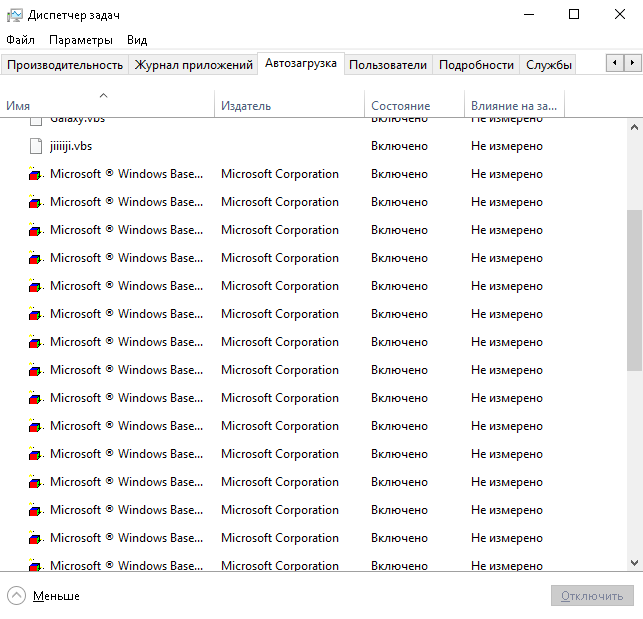This screenshot has height=619, width=643.
Task: Open the Файл menu
Action: tap(20, 40)
